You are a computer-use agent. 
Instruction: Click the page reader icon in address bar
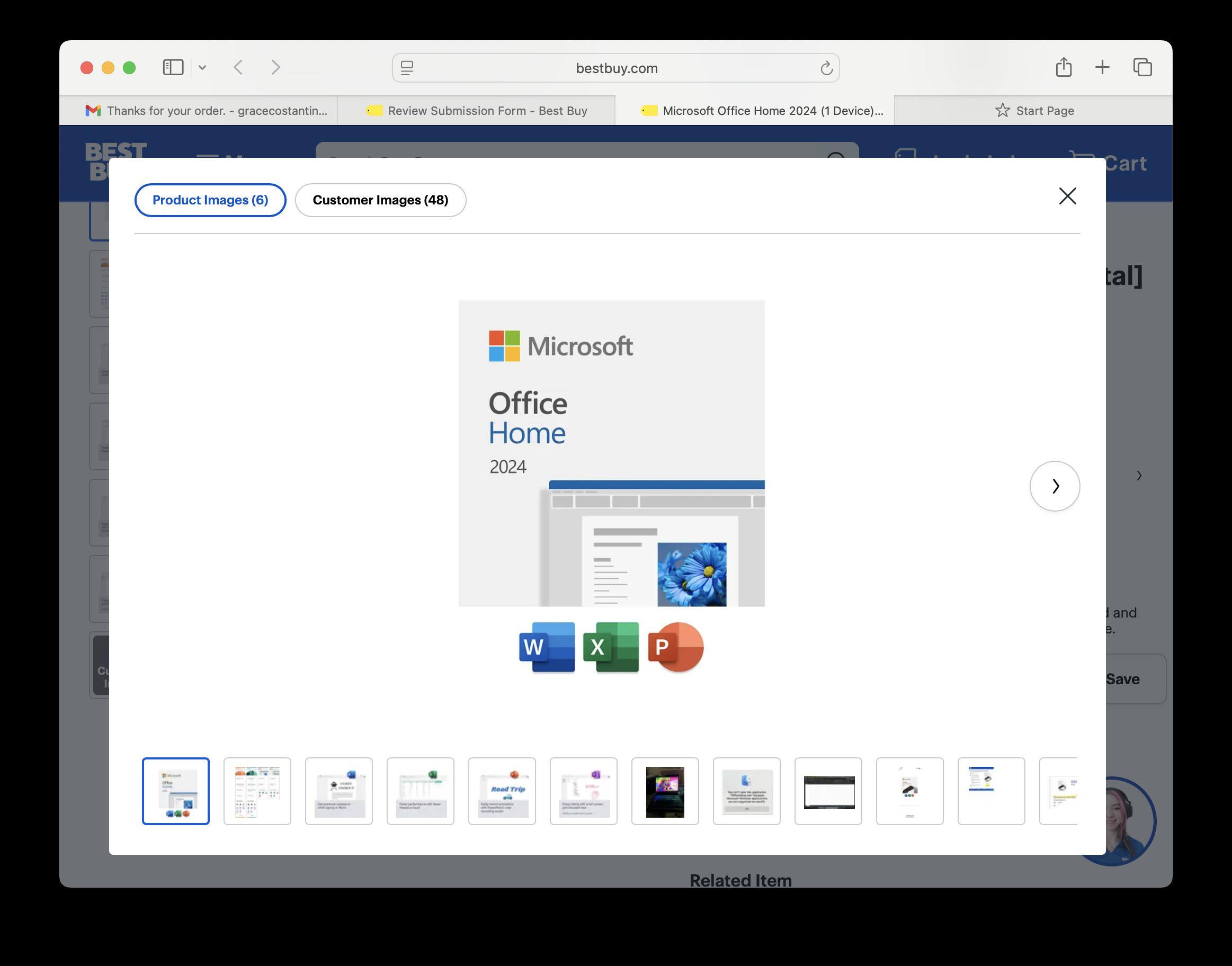pyautogui.click(x=407, y=68)
